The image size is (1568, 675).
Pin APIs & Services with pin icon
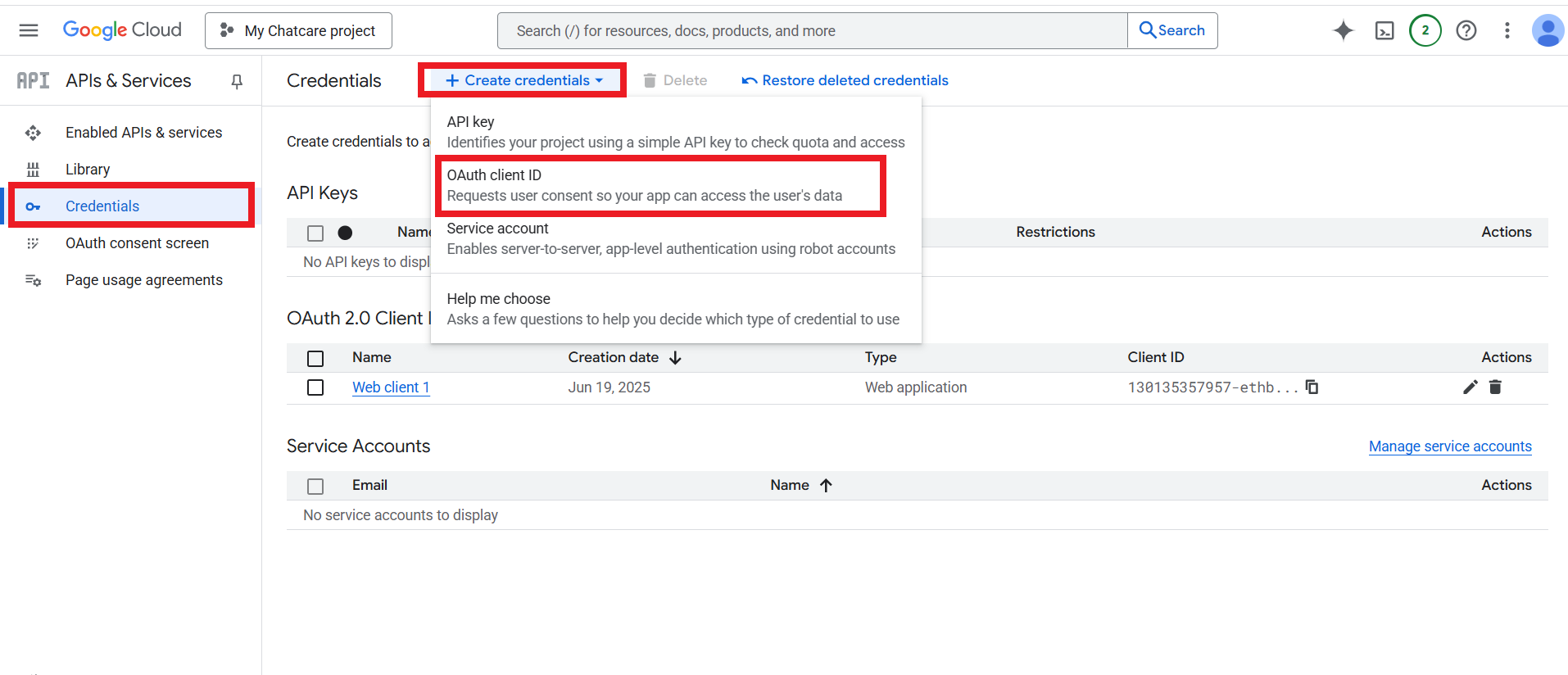(237, 81)
